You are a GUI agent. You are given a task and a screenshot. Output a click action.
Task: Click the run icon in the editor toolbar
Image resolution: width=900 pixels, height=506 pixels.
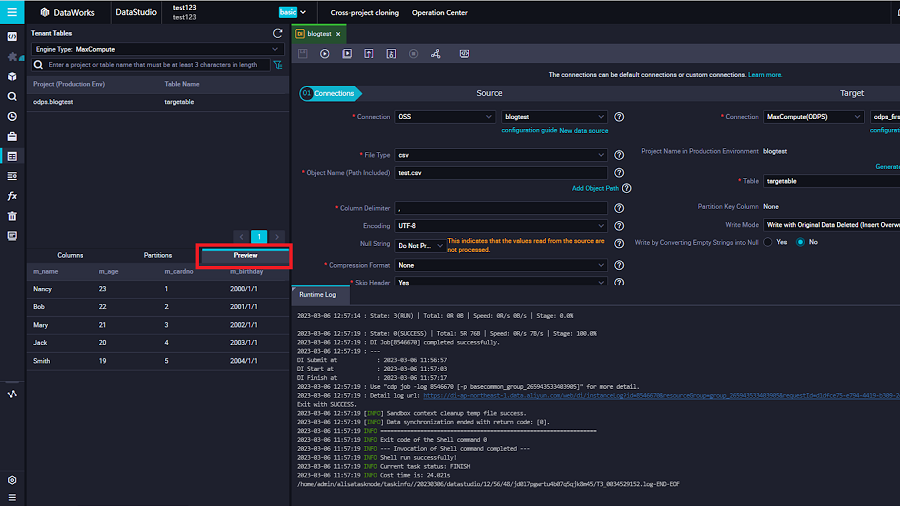point(325,53)
